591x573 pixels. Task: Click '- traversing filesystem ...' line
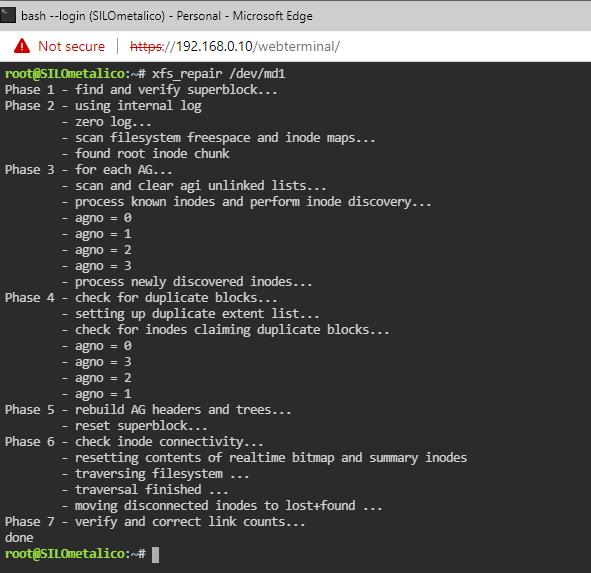pyautogui.click(x=155, y=474)
